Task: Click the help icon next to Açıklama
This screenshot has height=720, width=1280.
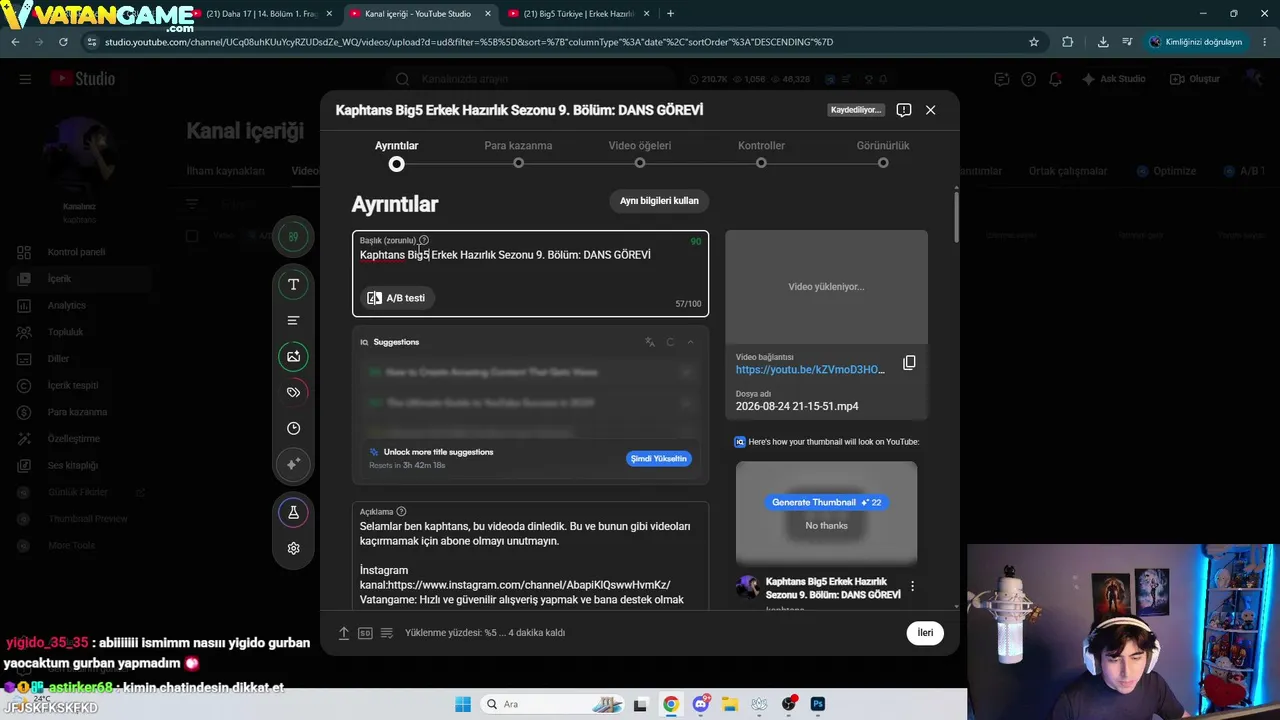Action: 401,511
